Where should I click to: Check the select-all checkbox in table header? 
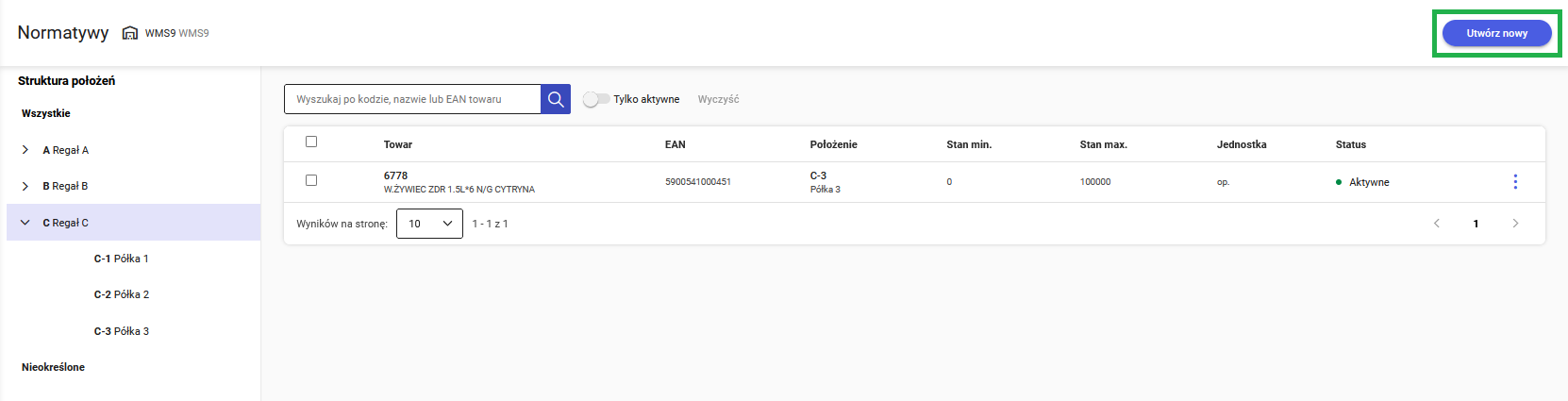[311, 142]
